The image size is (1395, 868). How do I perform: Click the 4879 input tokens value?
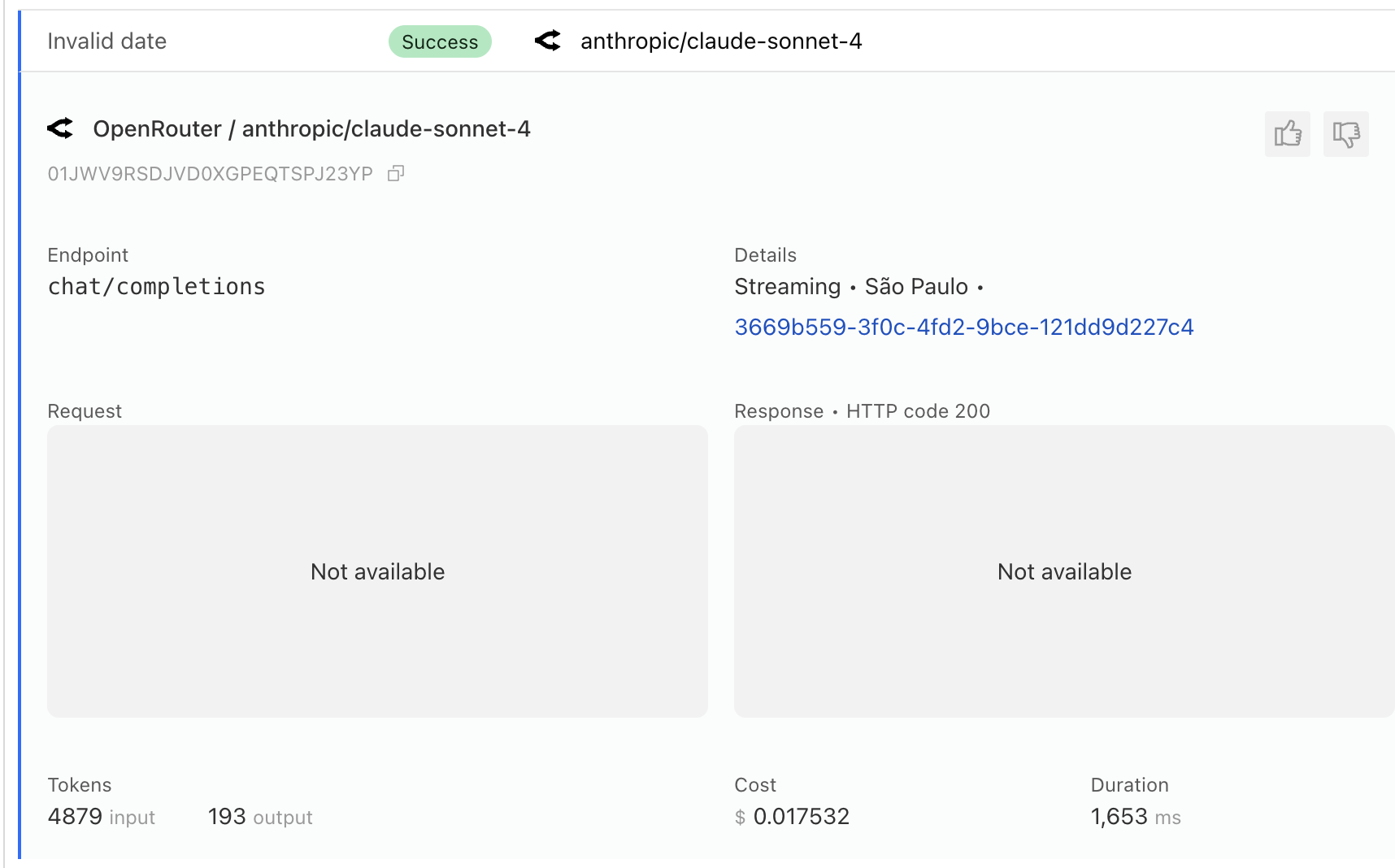[75, 816]
